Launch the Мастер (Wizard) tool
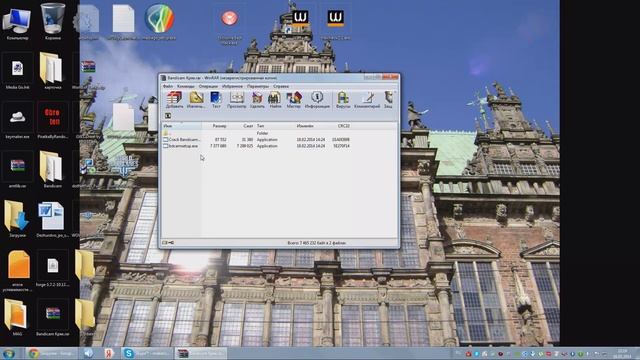Viewport: 640px width, 360px height. pos(293,100)
